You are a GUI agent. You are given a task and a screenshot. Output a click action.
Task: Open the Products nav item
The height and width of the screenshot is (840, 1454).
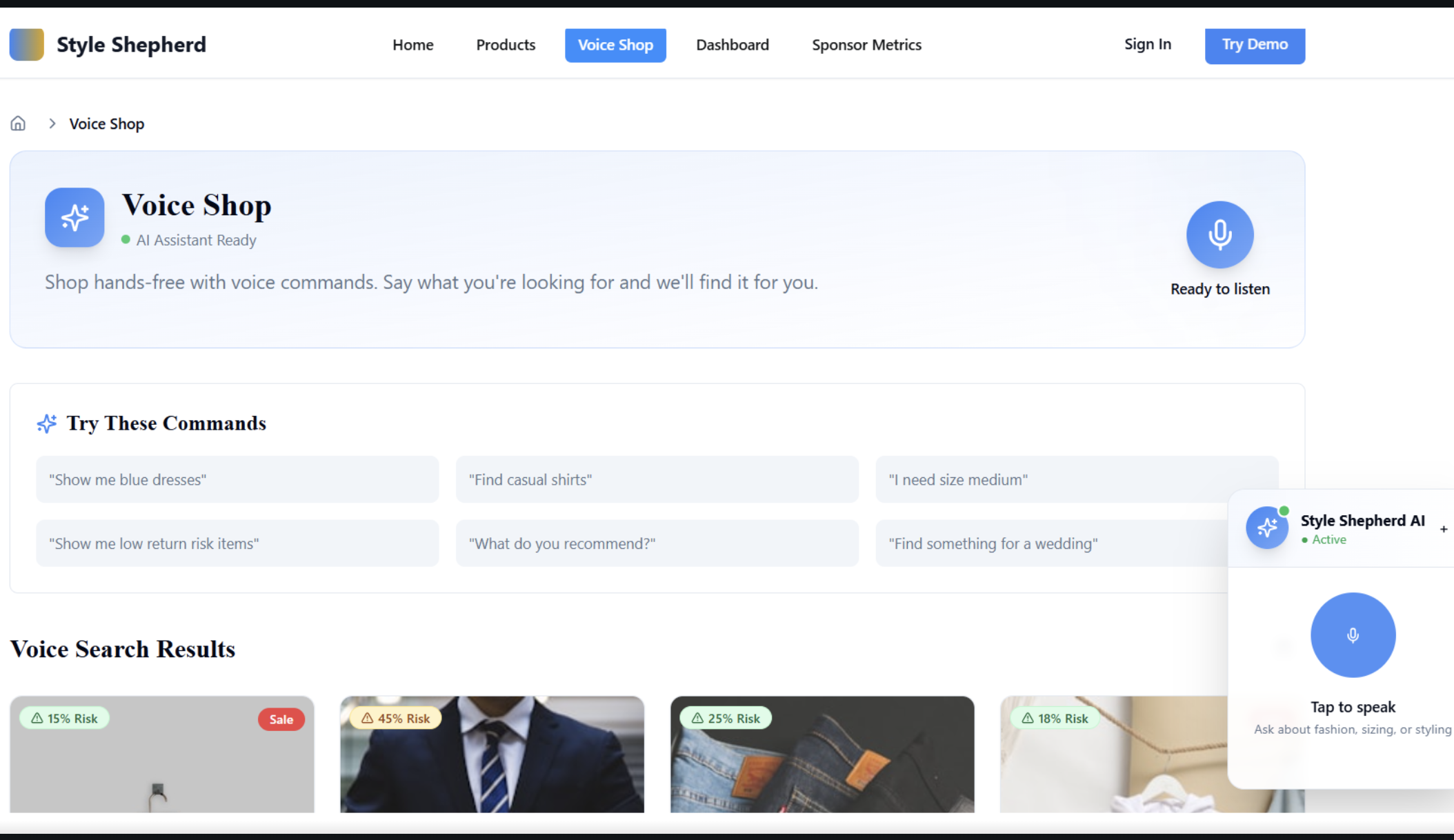click(506, 45)
